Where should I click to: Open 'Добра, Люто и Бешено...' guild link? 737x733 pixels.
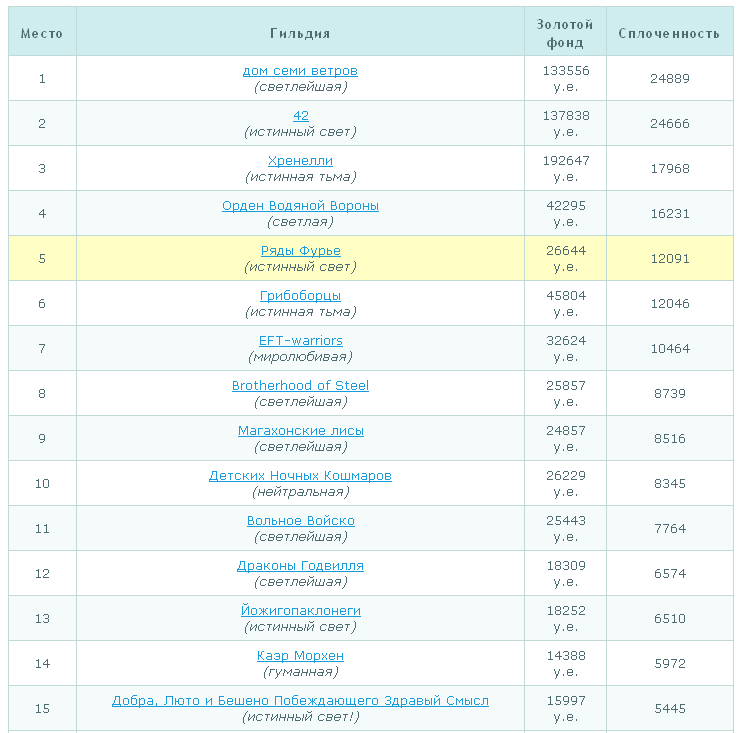(x=300, y=701)
